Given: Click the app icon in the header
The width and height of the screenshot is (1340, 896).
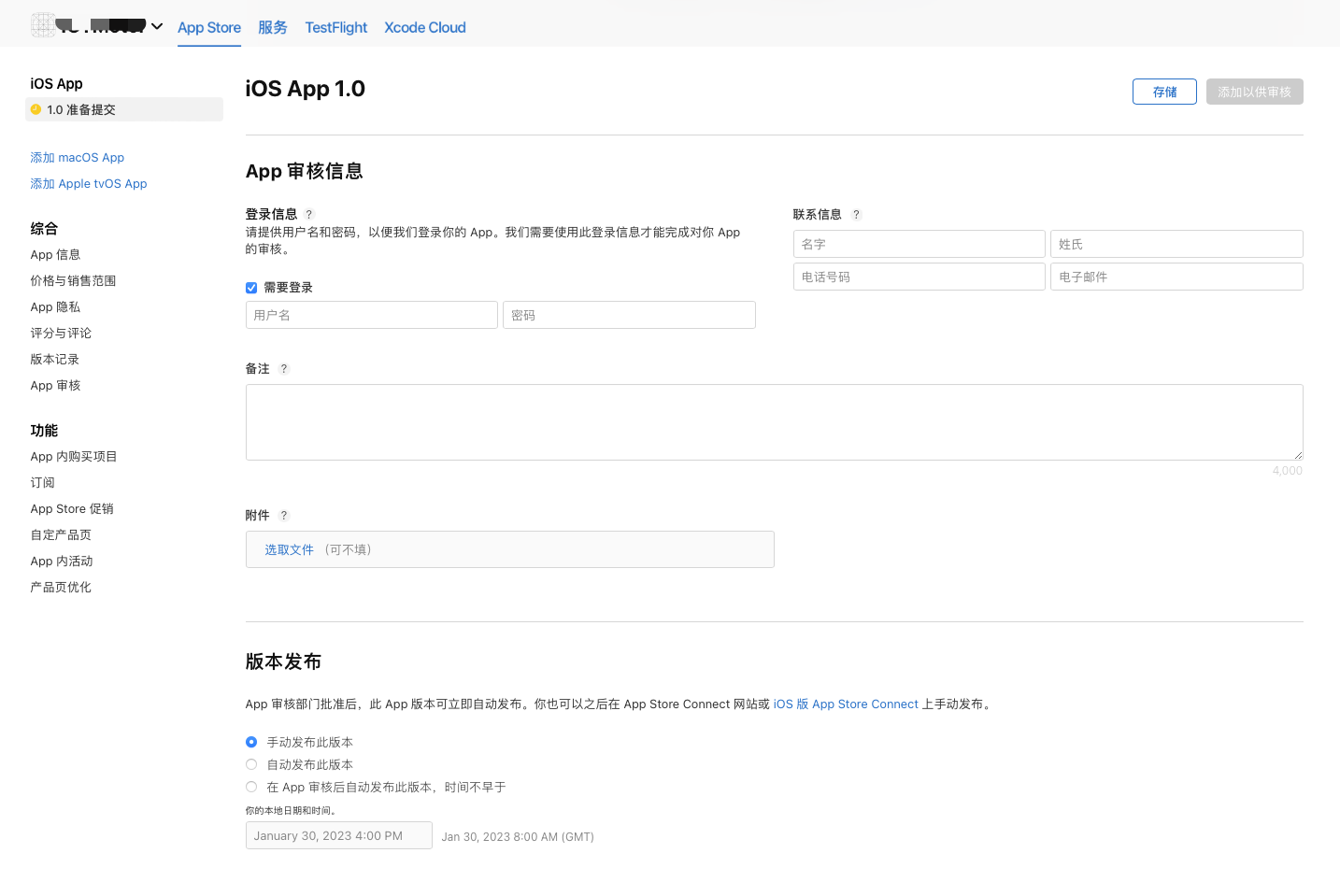Looking at the screenshot, I should pyautogui.click(x=43, y=25).
